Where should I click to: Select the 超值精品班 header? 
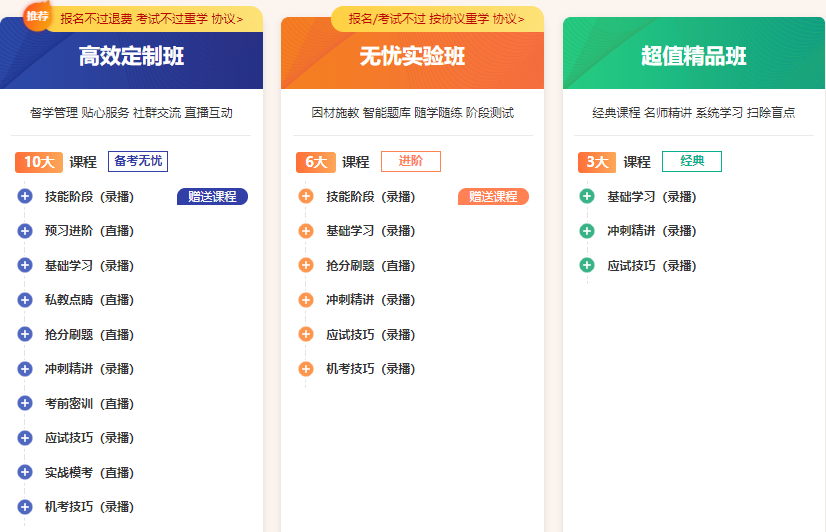point(693,57)
